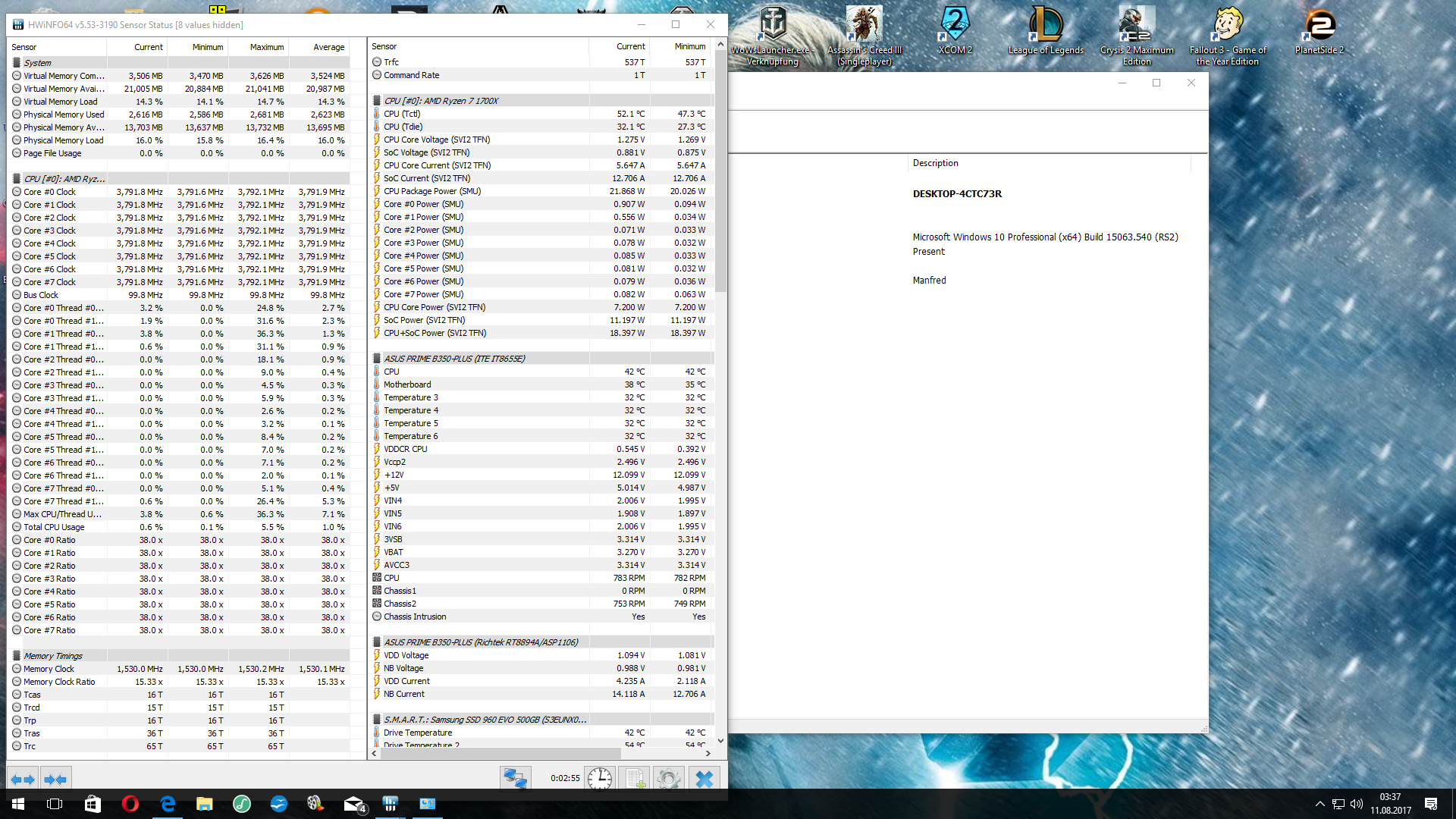Open HWiNFO sensor settings gear
This screenshot has width=1456, height=819.
[668, 779]
